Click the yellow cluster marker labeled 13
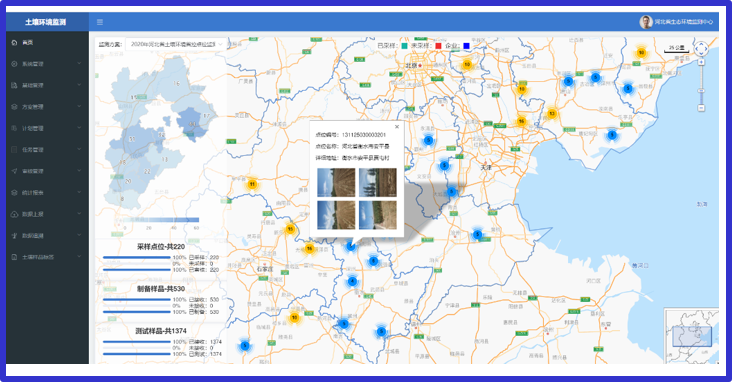The width and height of the screenshot is (732, 382). [x=552, y=113]
